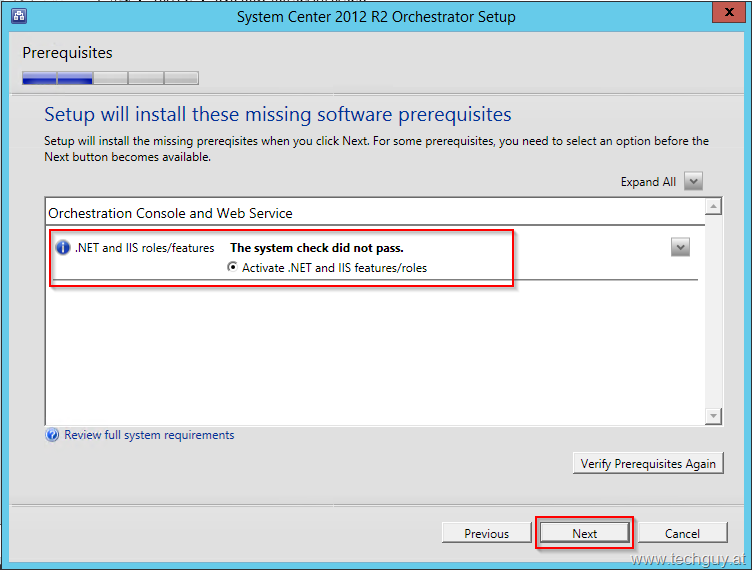Click the .NET and IIS roles/features row label

pyautogui.click(x=144, y=248)
